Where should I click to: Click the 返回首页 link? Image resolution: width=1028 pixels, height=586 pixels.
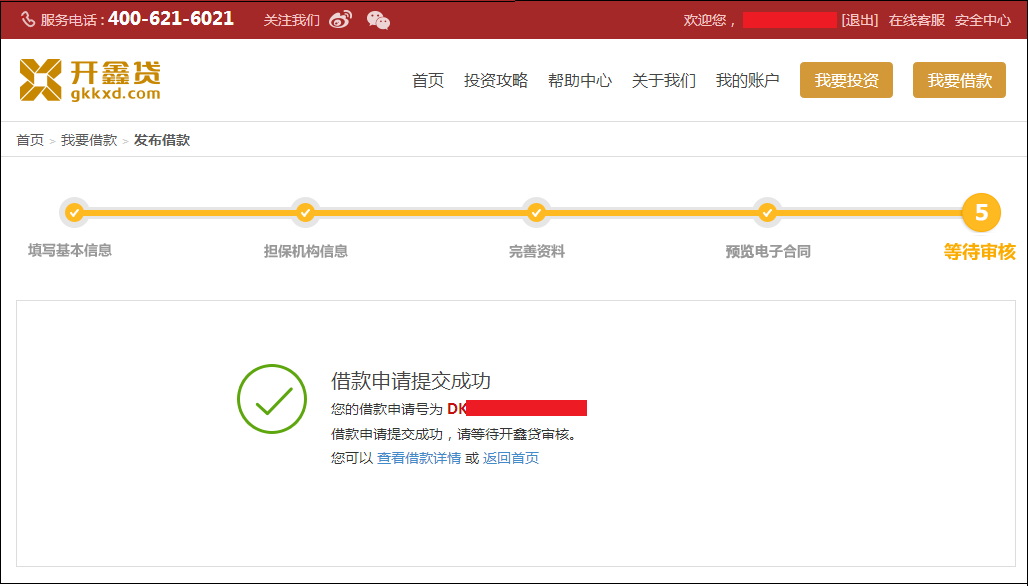click(511, 458)
